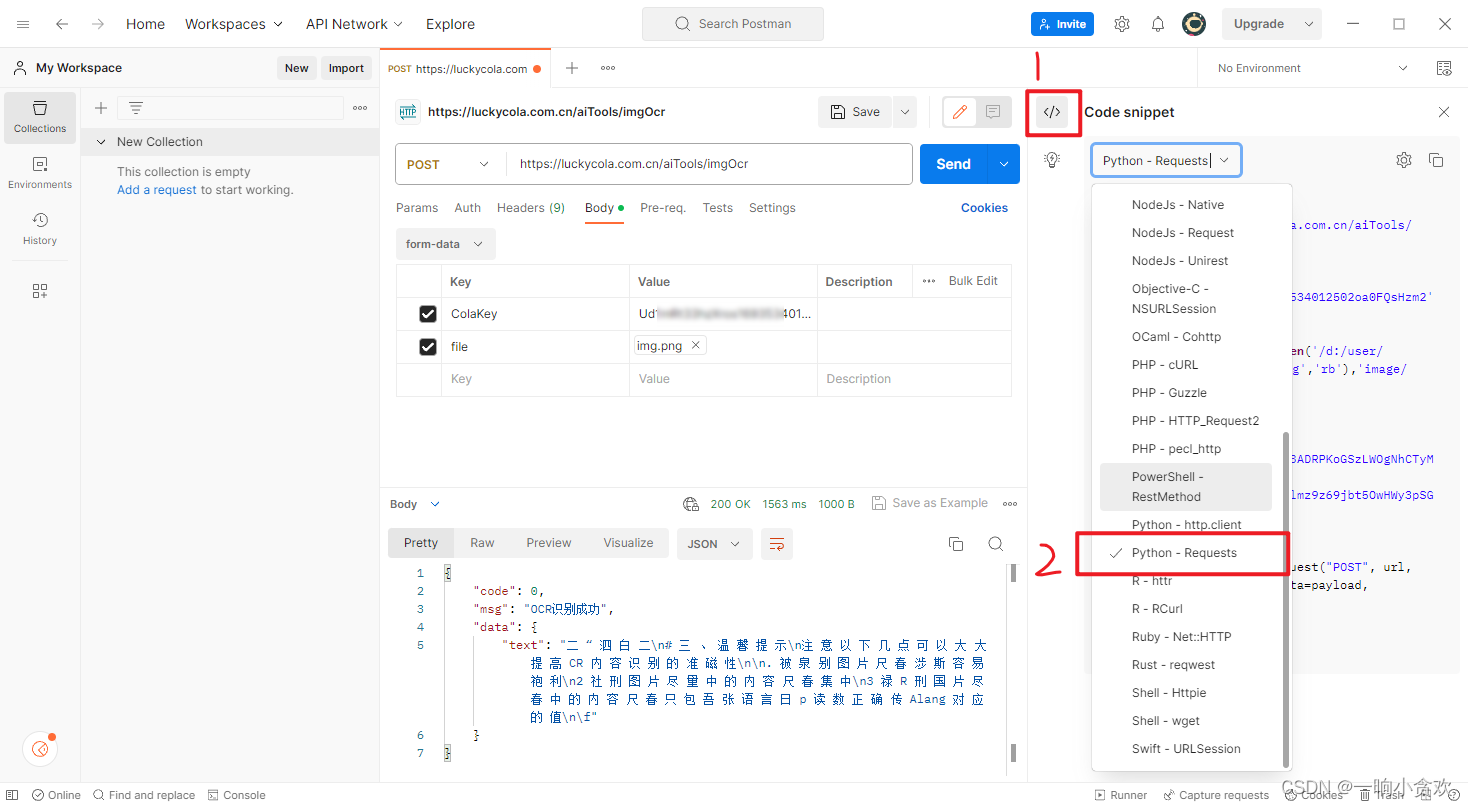Open code snippet settings gear
The height and width of the screenshot is (807, 1468).
pos(1404,160)
